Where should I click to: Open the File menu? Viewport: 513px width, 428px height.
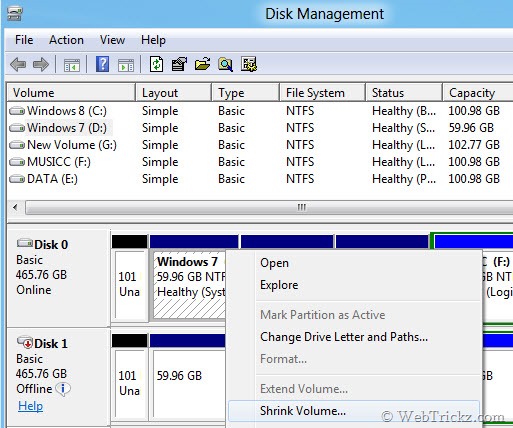[x=24, y=40]
